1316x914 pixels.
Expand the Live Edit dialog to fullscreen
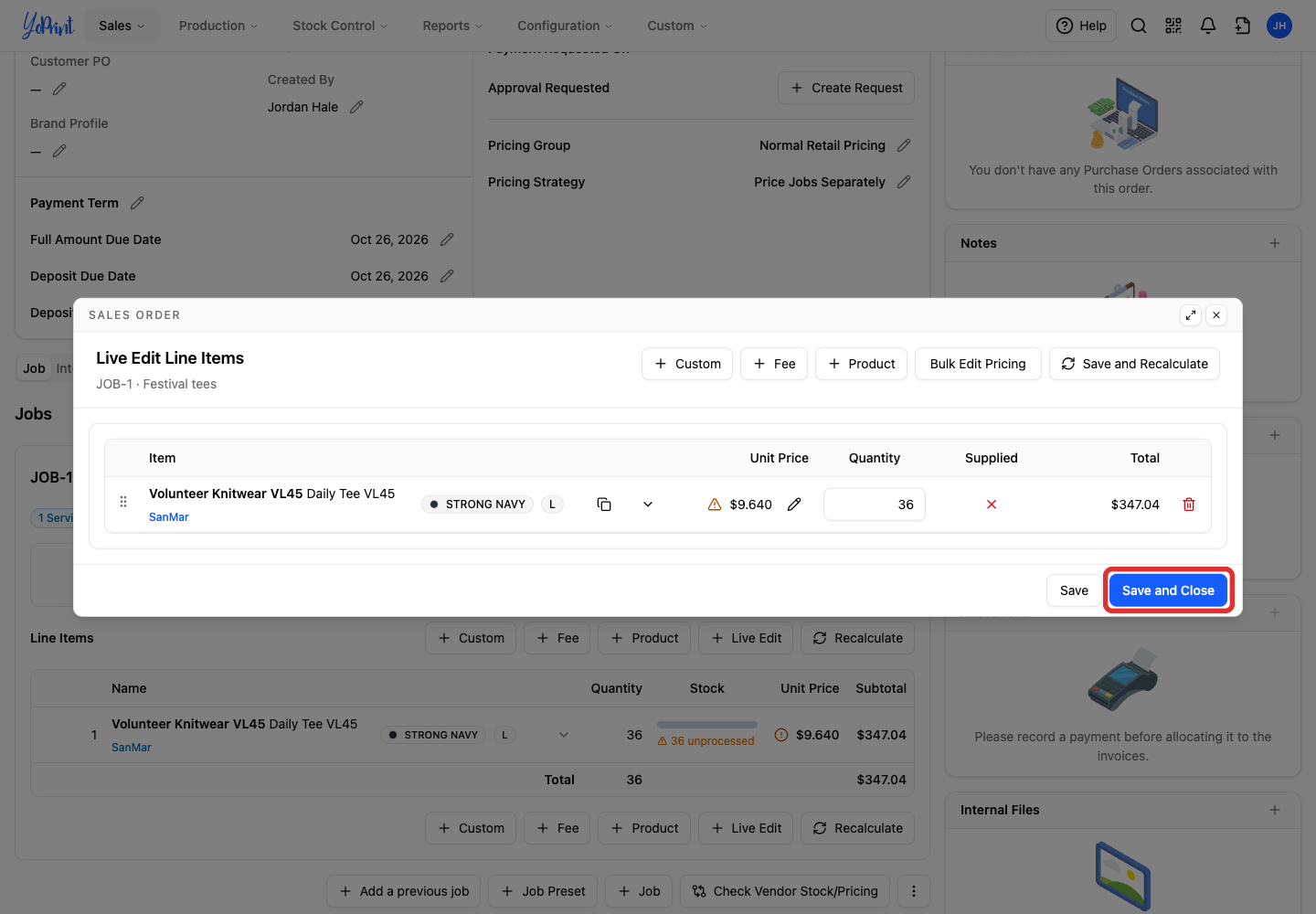(x=1191, y=315)
